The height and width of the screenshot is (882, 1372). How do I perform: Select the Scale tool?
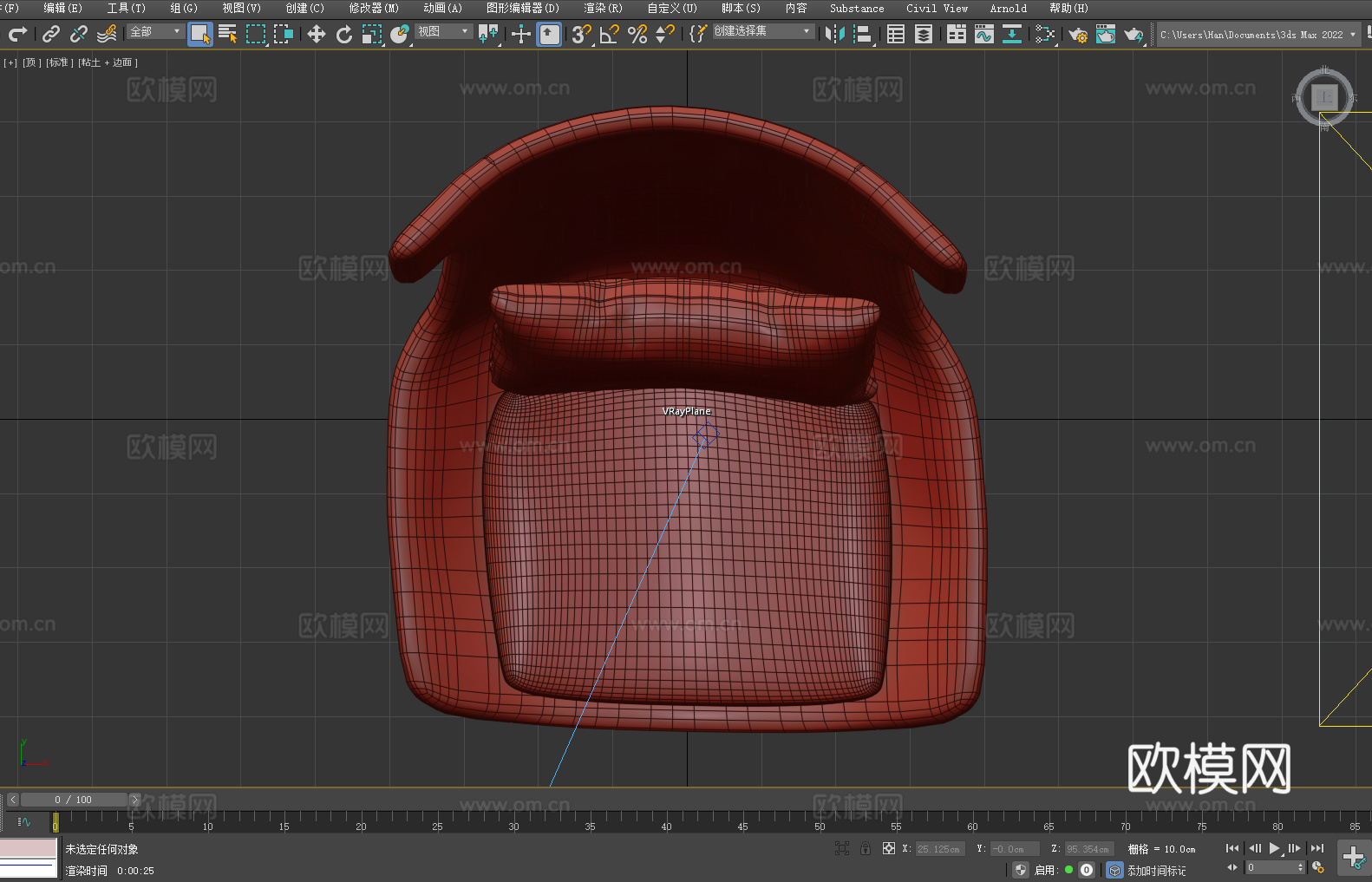372,34
